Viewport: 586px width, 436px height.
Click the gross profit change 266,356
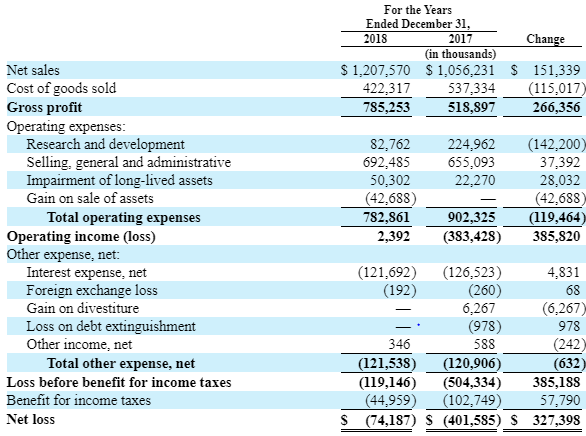(x=556, y=107)
